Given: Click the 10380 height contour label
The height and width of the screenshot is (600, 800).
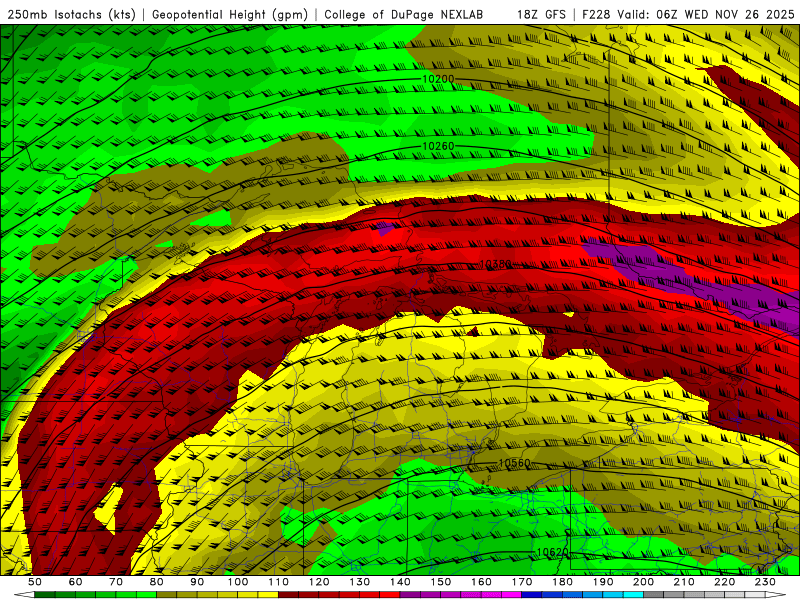Looking at the screenshot, I should [x=495, y=264].
